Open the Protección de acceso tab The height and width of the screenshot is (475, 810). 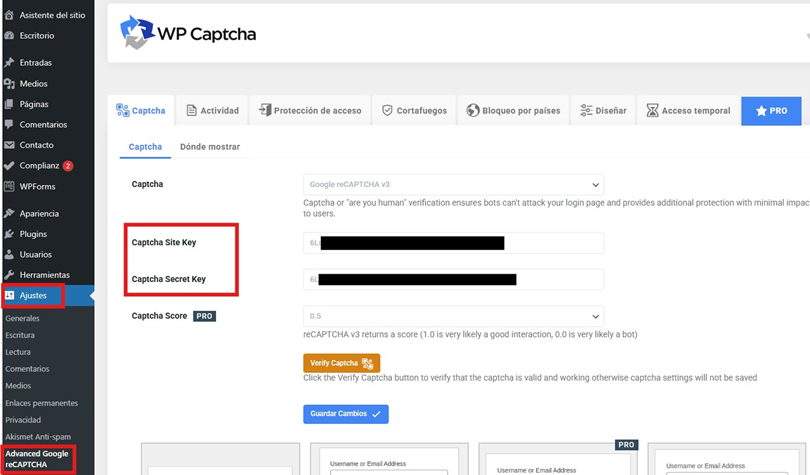pyautogui.click(x=310, y=110)
